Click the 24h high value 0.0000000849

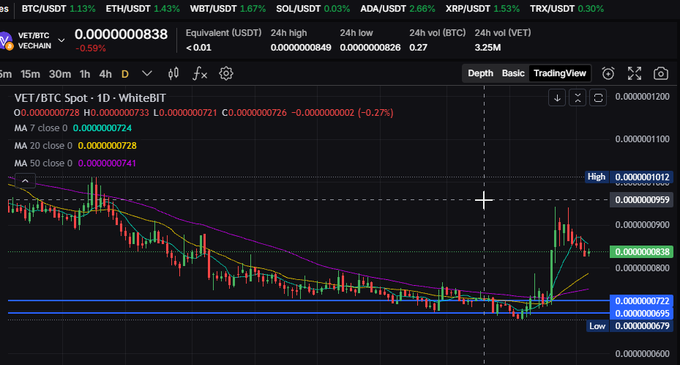coord(301,48)
